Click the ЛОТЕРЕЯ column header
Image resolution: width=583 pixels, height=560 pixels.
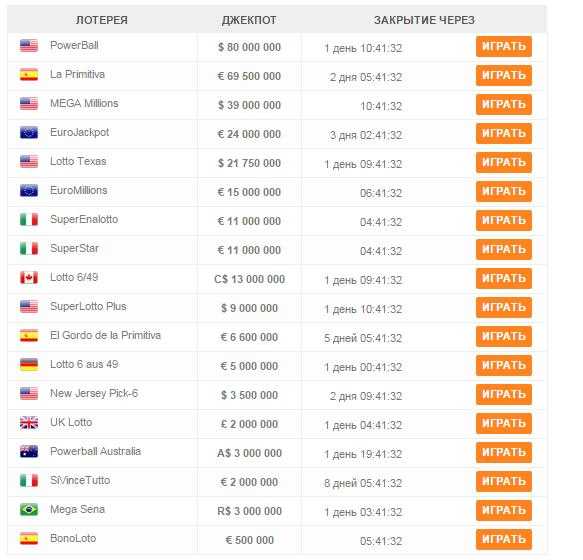(102, 20)
